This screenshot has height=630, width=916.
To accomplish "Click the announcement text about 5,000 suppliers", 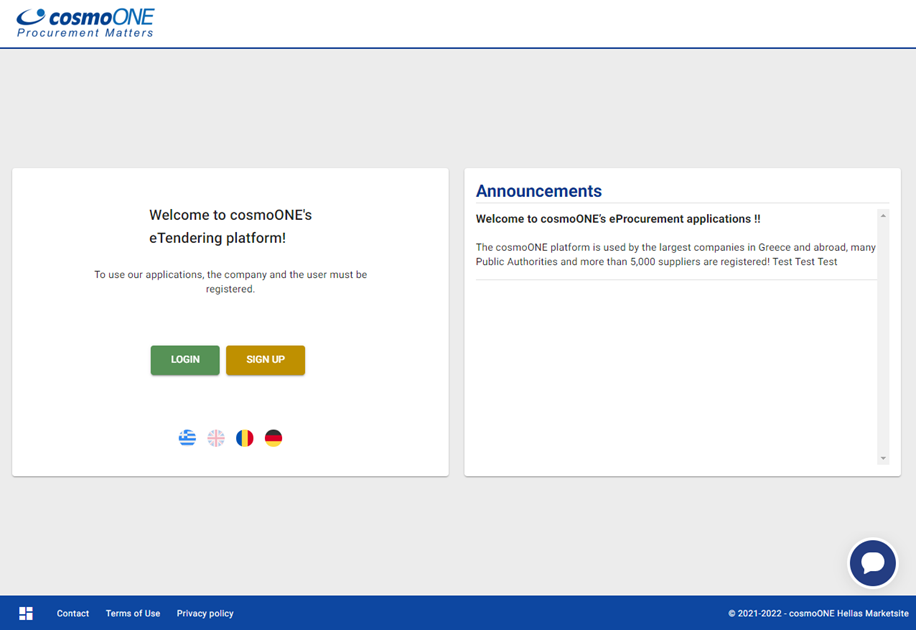I will (x=675, y=254).
